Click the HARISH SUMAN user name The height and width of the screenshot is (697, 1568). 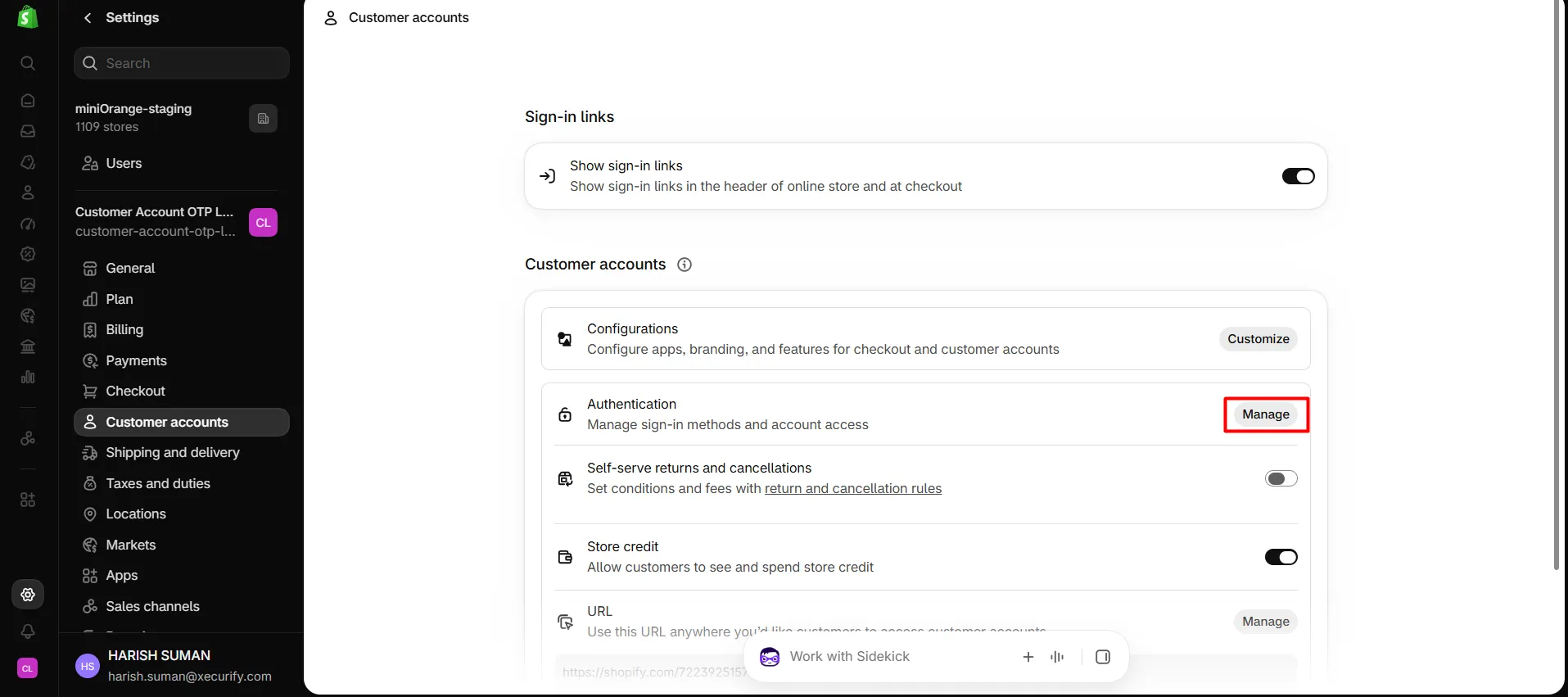click(x=159, y=656)
